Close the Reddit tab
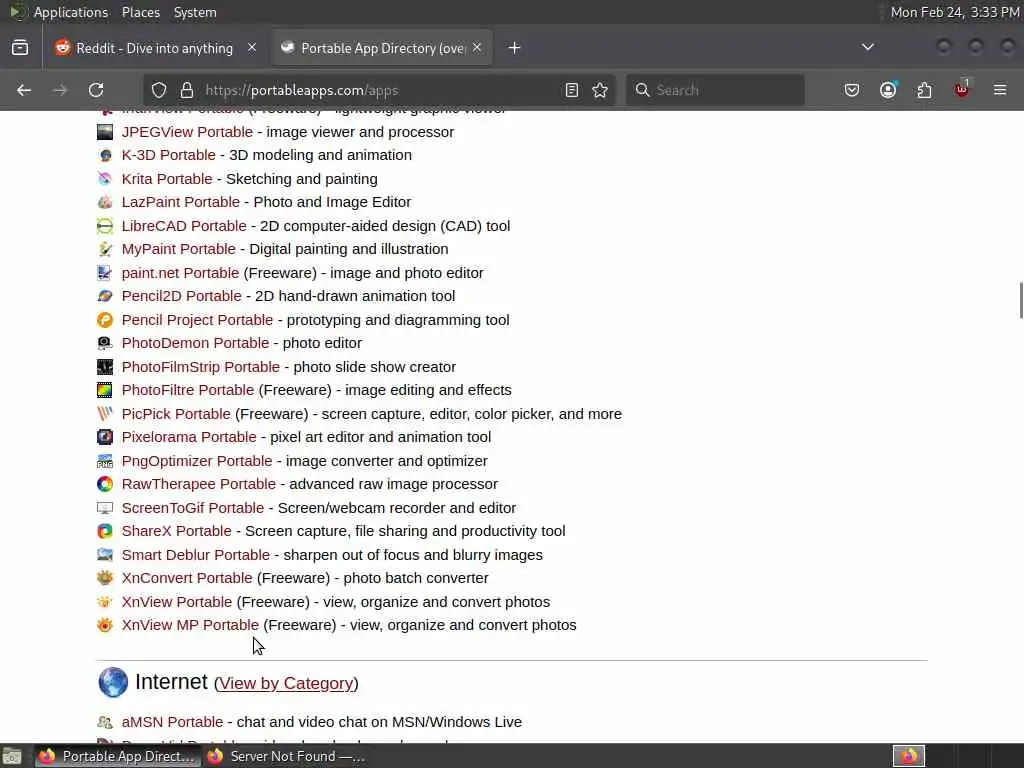This screenshot has width=1024, height=768. click(252, 48)
